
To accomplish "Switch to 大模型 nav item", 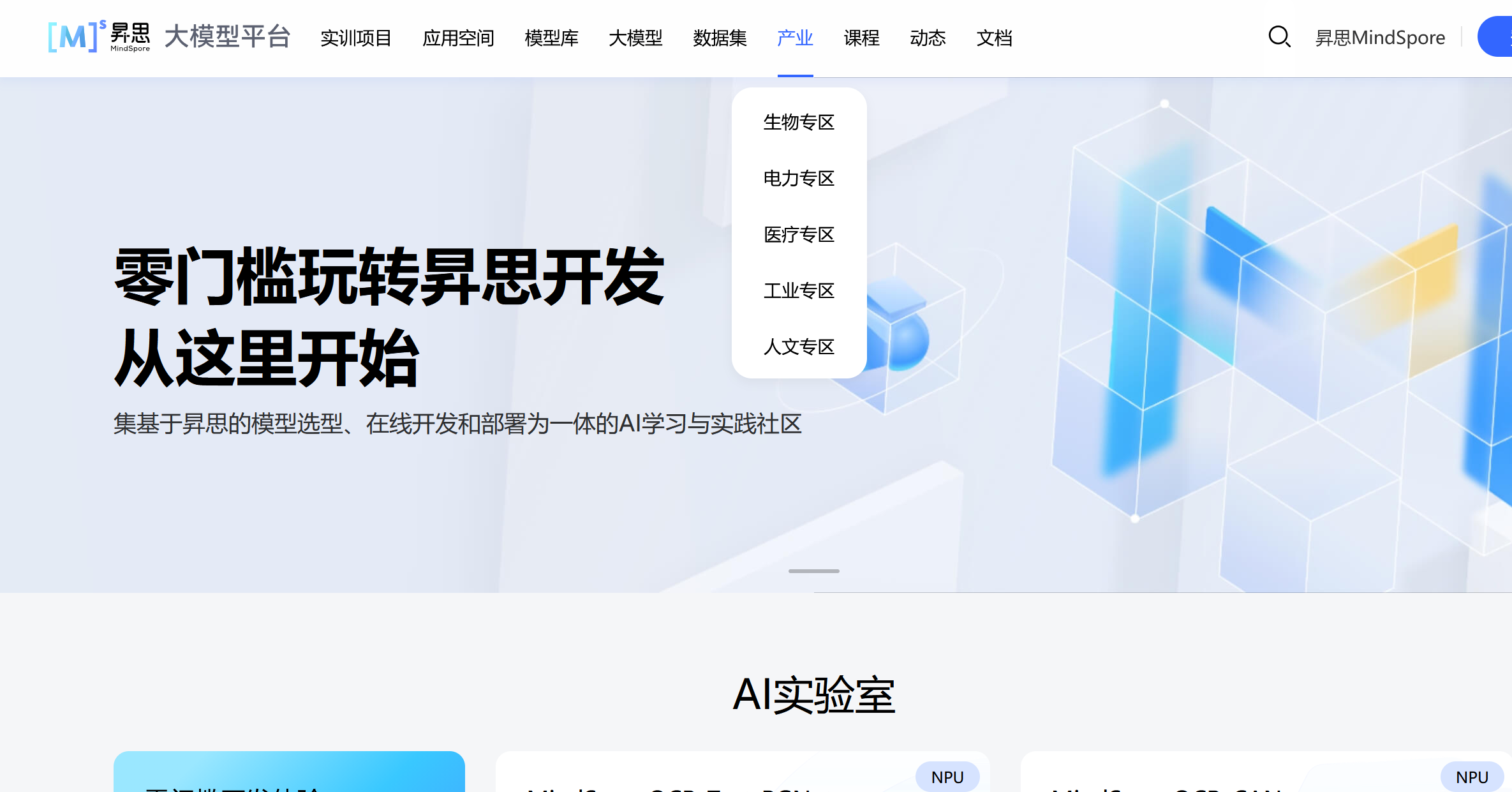I will pyautogui.click(x=635, y=38).
